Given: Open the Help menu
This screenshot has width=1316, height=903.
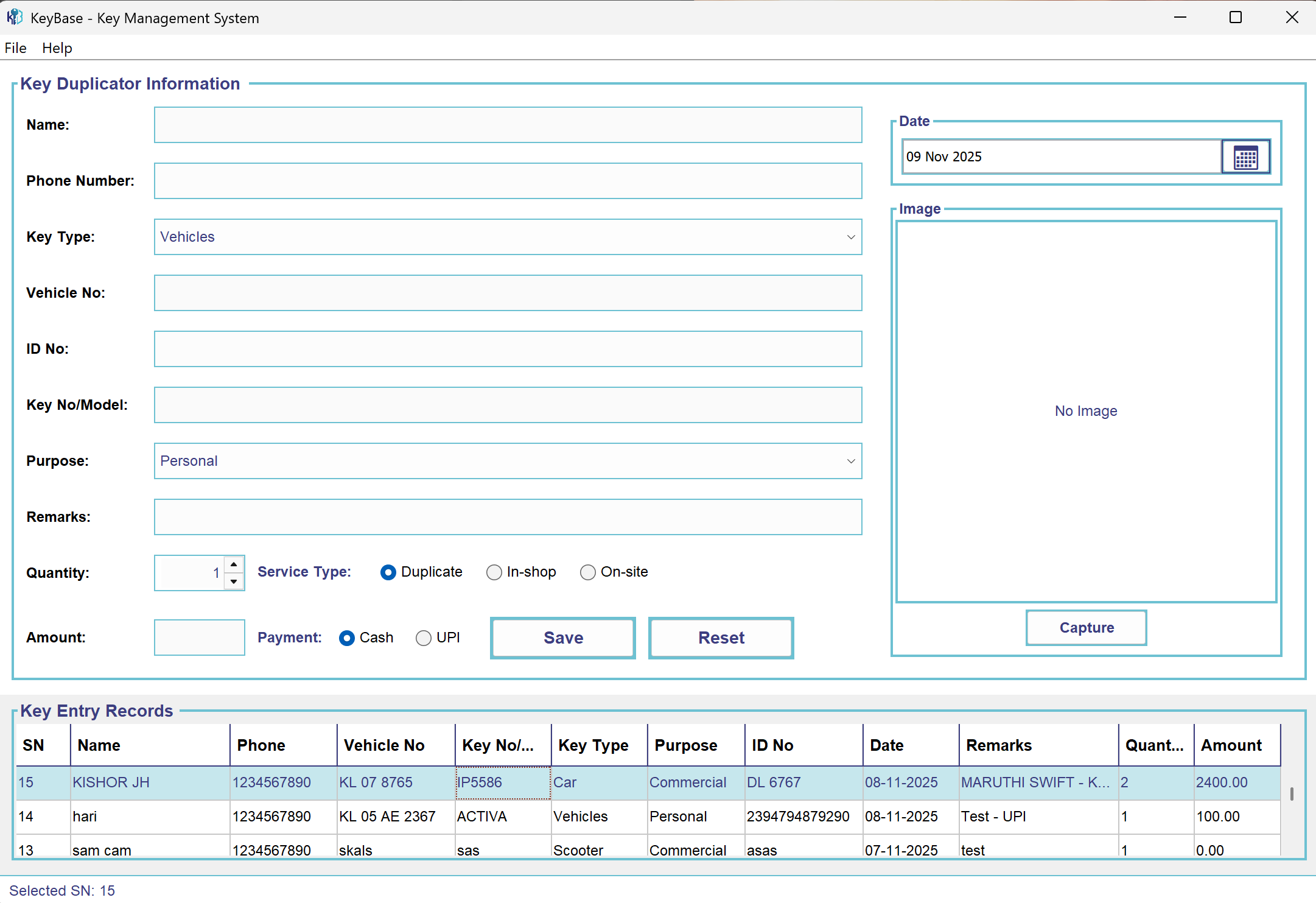Looking at the screenshot, I should 57,47.
